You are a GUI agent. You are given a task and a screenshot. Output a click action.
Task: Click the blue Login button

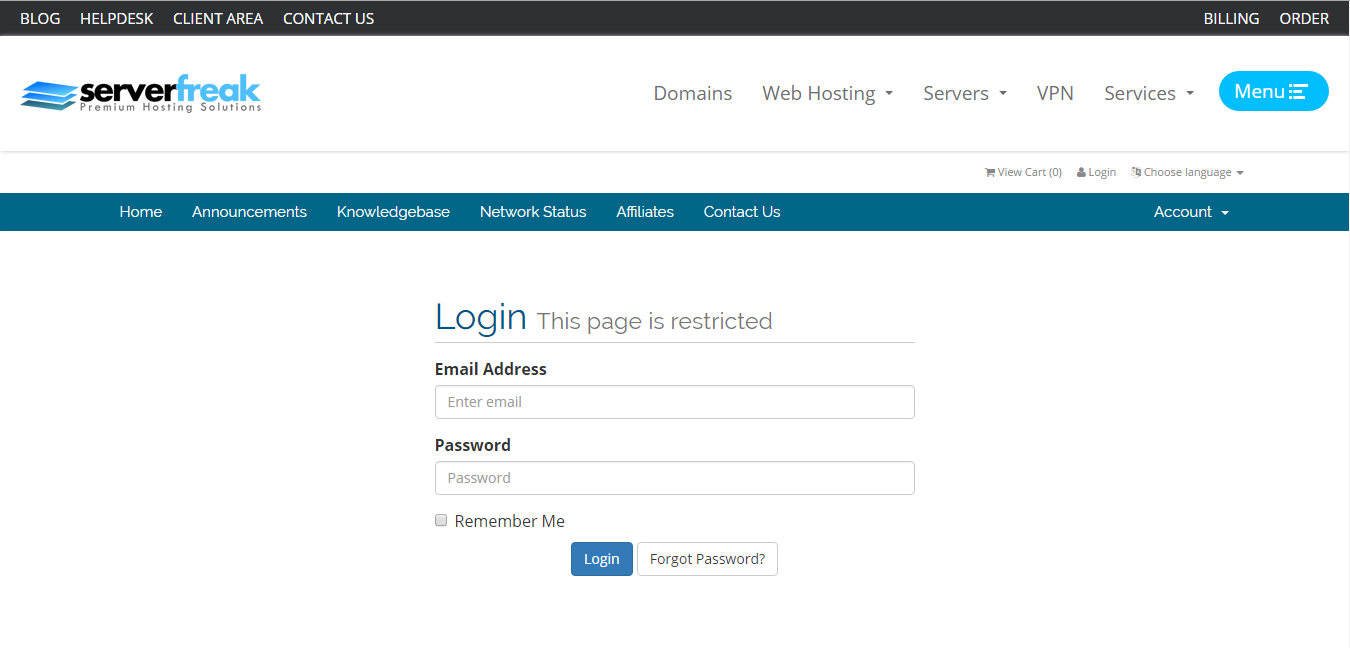pyautogui.click(x=602, y=559)
